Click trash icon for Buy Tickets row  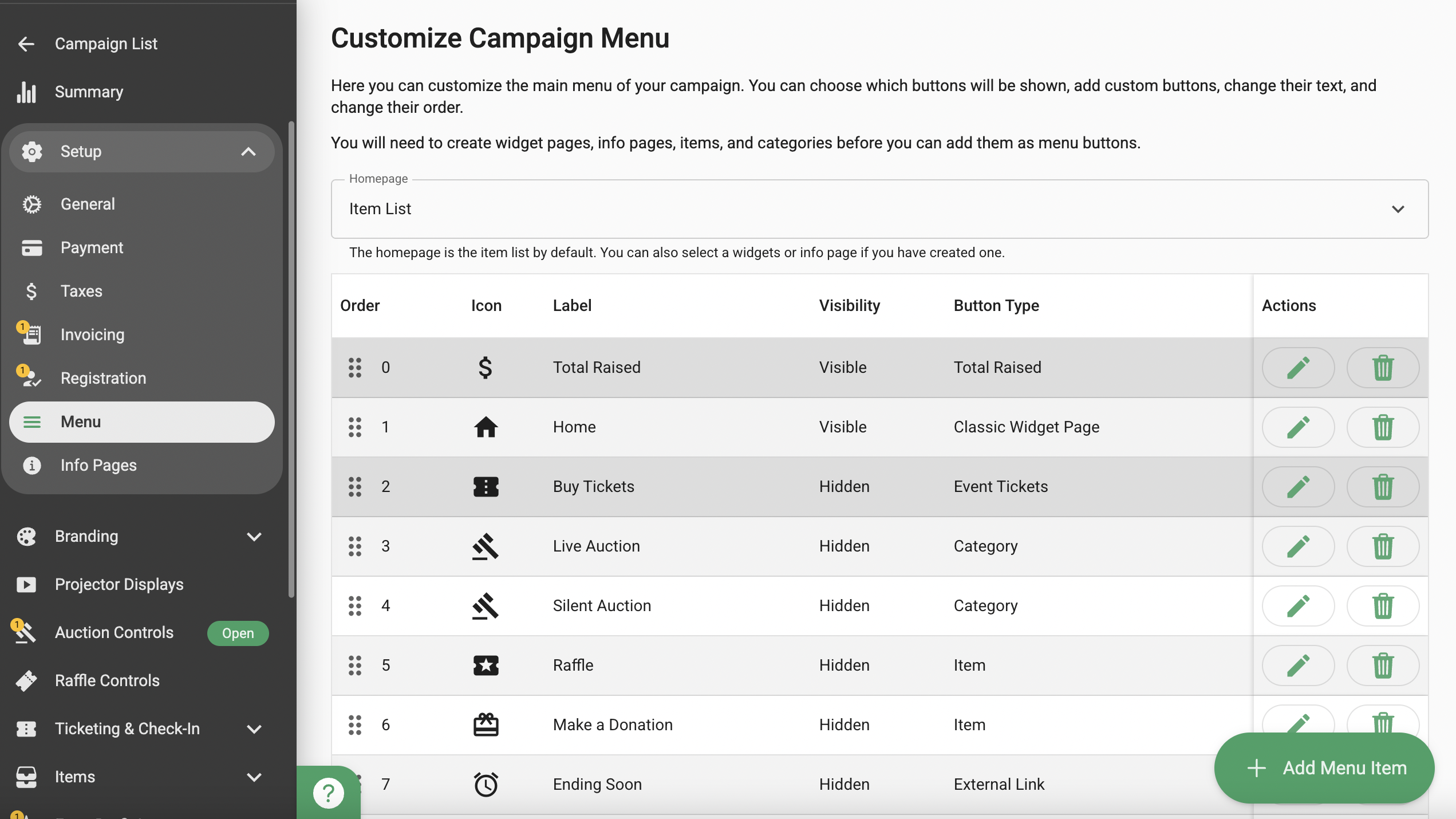click(1383, 487)
